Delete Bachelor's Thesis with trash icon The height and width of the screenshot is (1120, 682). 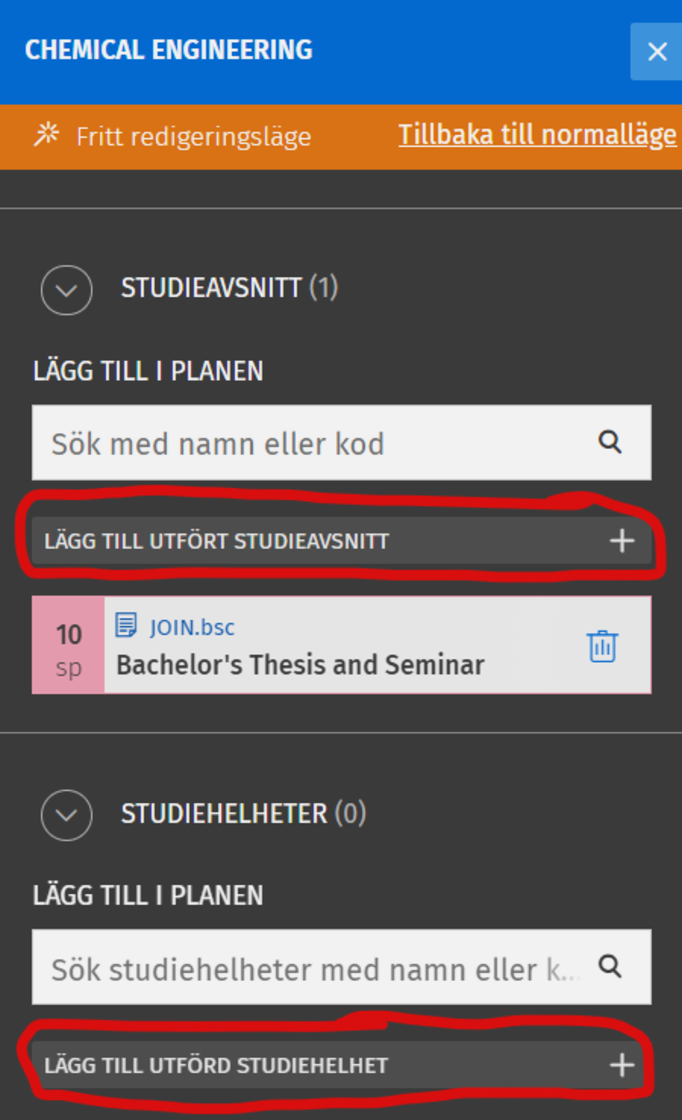[x=602, y=646]
